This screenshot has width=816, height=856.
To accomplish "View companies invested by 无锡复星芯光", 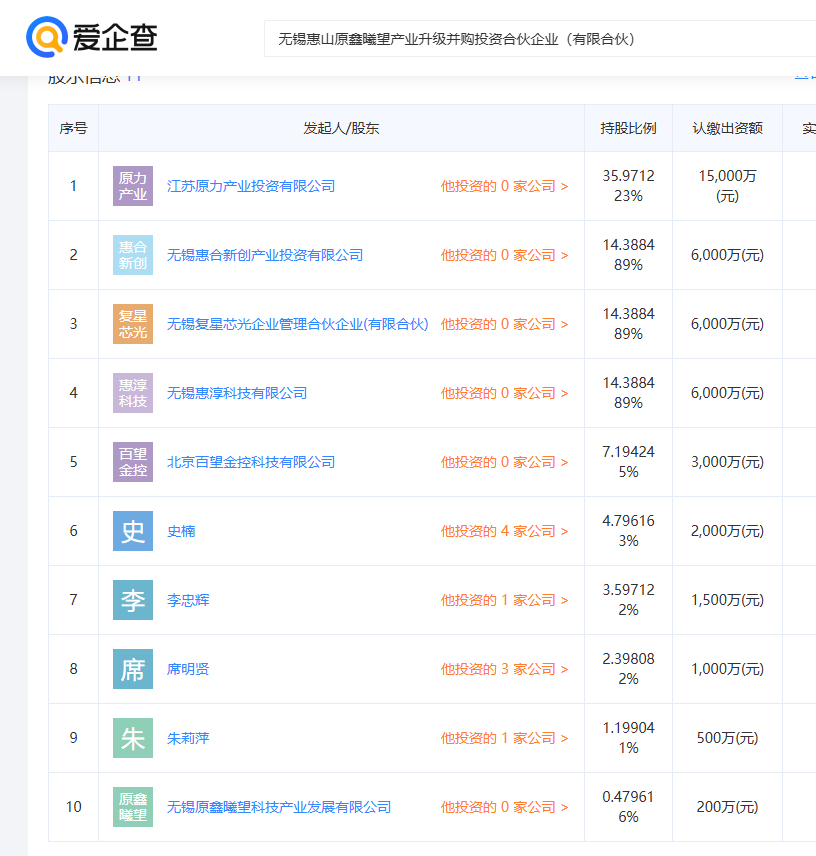I will (x=504, y=324).
